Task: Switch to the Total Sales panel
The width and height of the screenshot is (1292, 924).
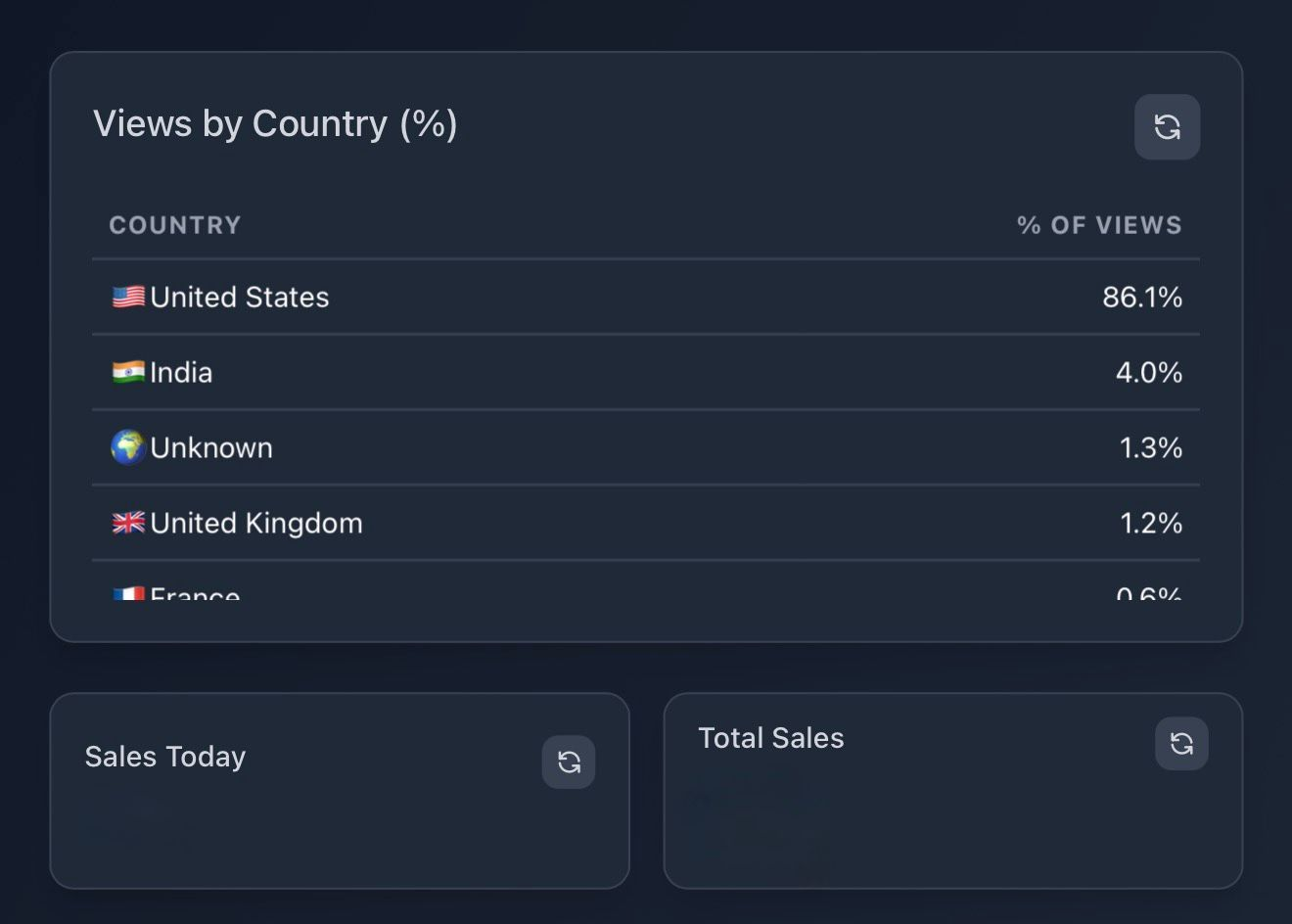Action: coord(770,738)
